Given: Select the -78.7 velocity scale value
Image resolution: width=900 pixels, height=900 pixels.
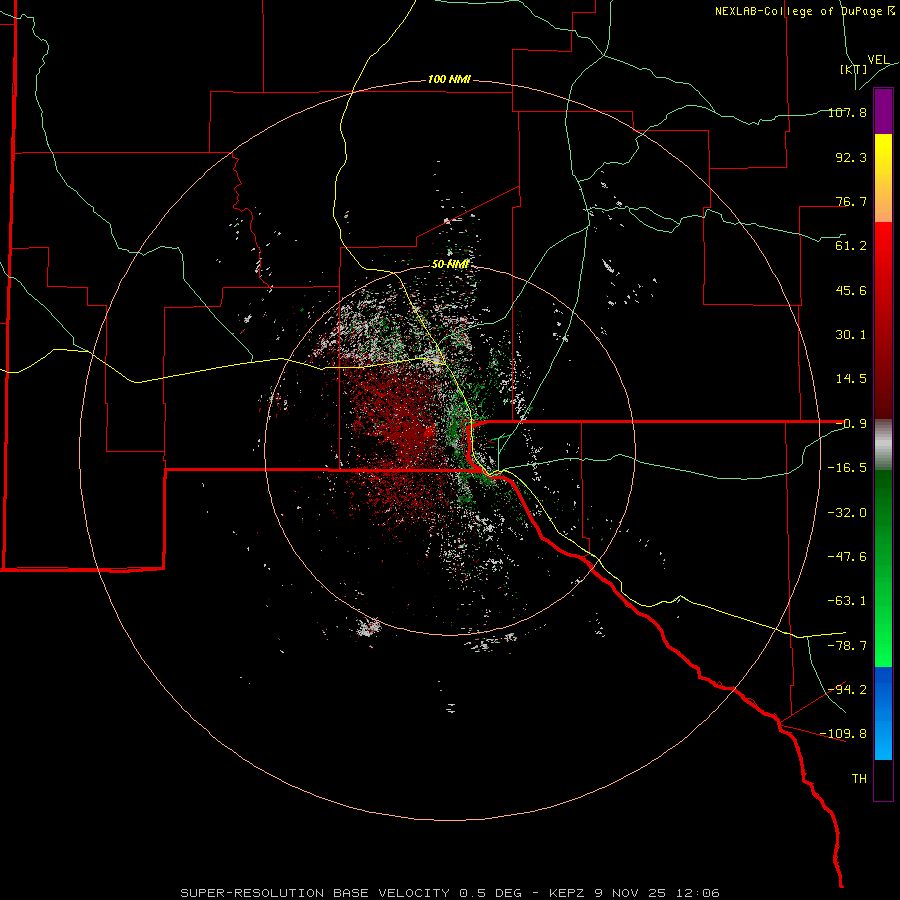Looking at the screenshot, I should point(847,646).
